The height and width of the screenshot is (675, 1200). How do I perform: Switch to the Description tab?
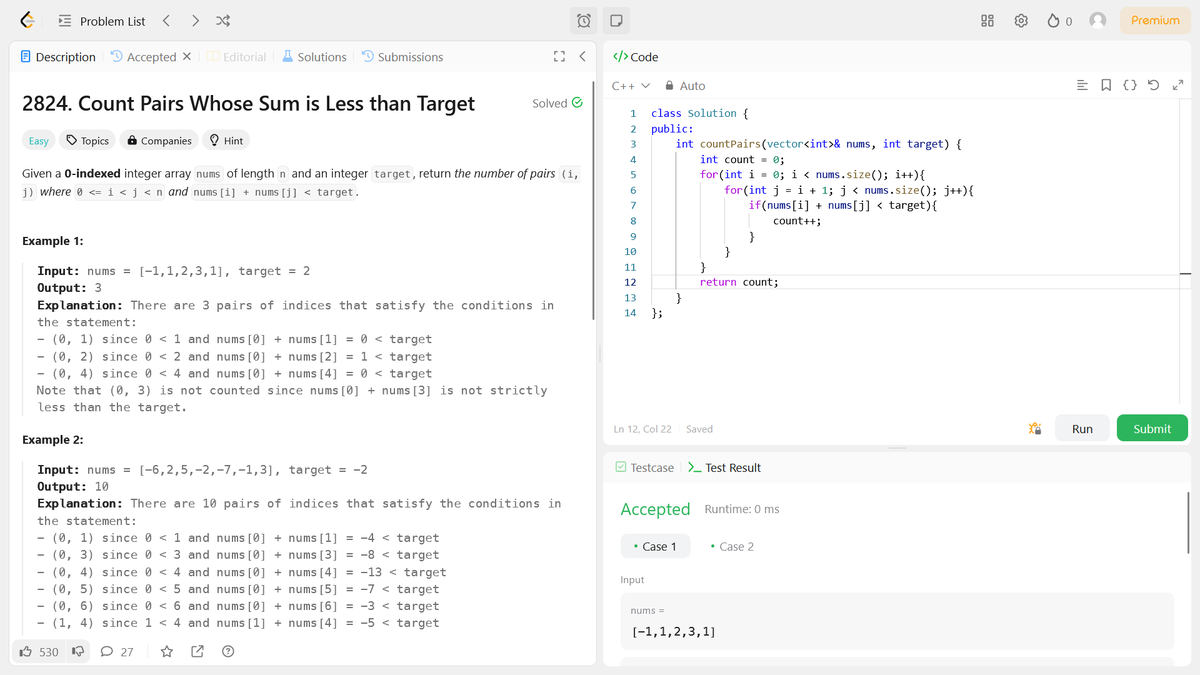pos(58,57)
